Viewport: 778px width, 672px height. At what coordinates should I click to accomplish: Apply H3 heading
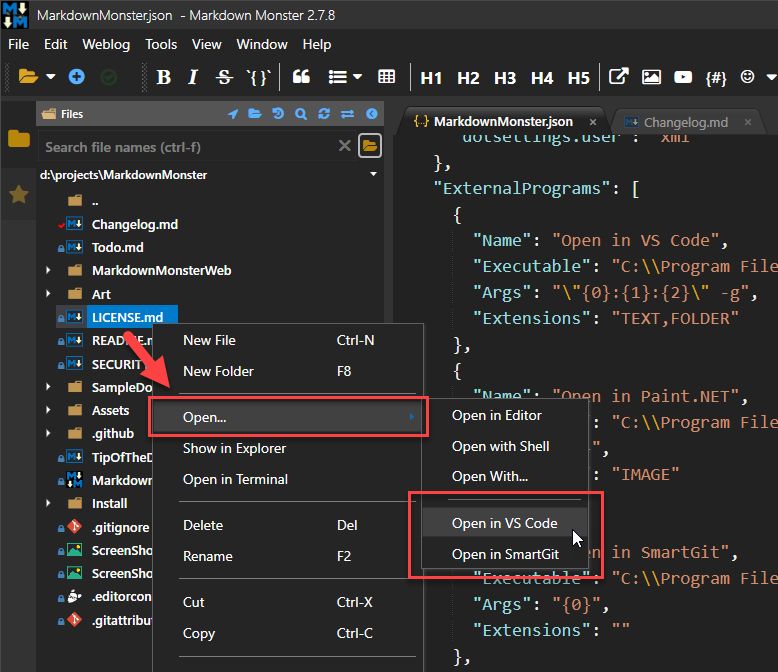(x=505, y=78)
